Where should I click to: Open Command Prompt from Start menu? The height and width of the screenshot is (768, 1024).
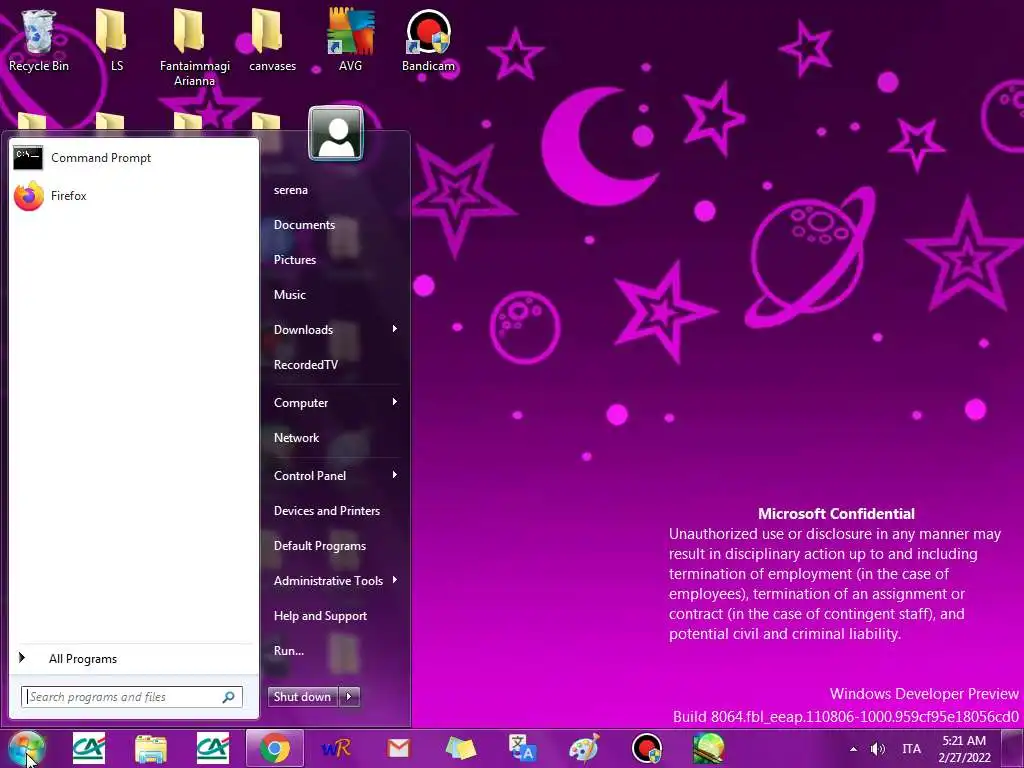(134, 158)
